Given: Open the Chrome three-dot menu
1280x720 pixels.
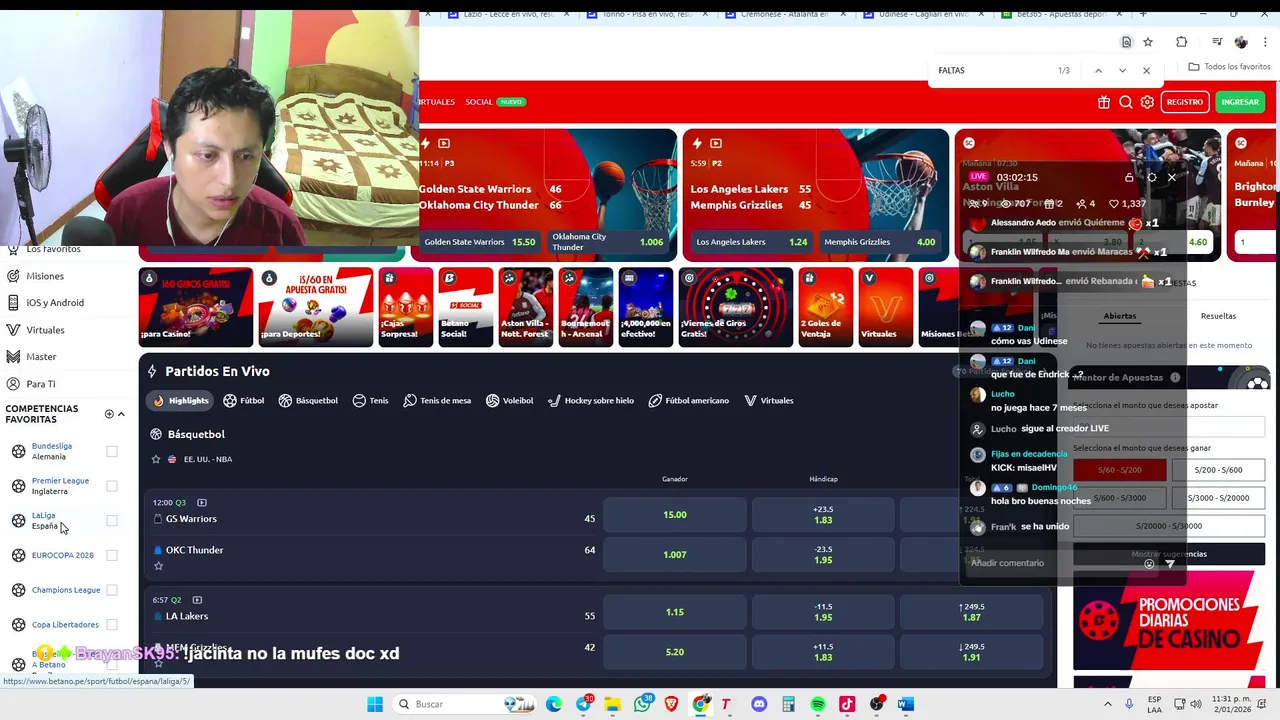Looking at the screenshot, I should point(1265,42).
